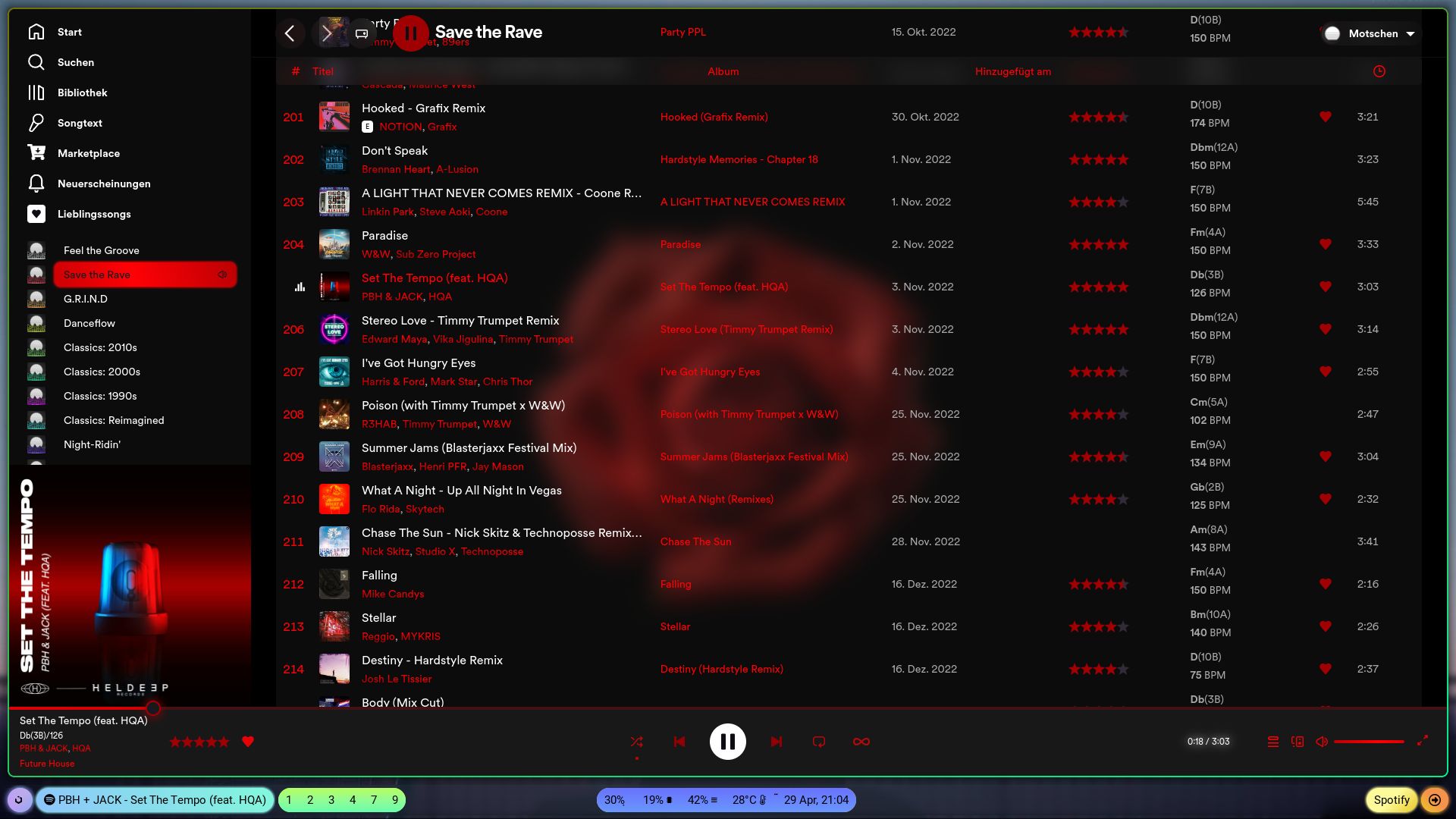Unlike currently playing song heart

[x=248, y=742]
